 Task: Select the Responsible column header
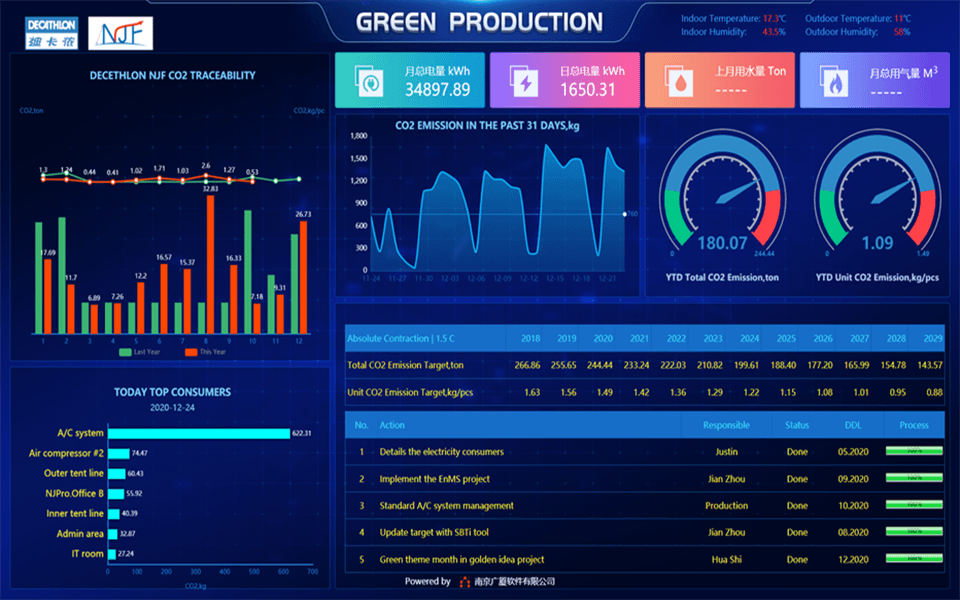pyautogui.click(x=726, y=425)
